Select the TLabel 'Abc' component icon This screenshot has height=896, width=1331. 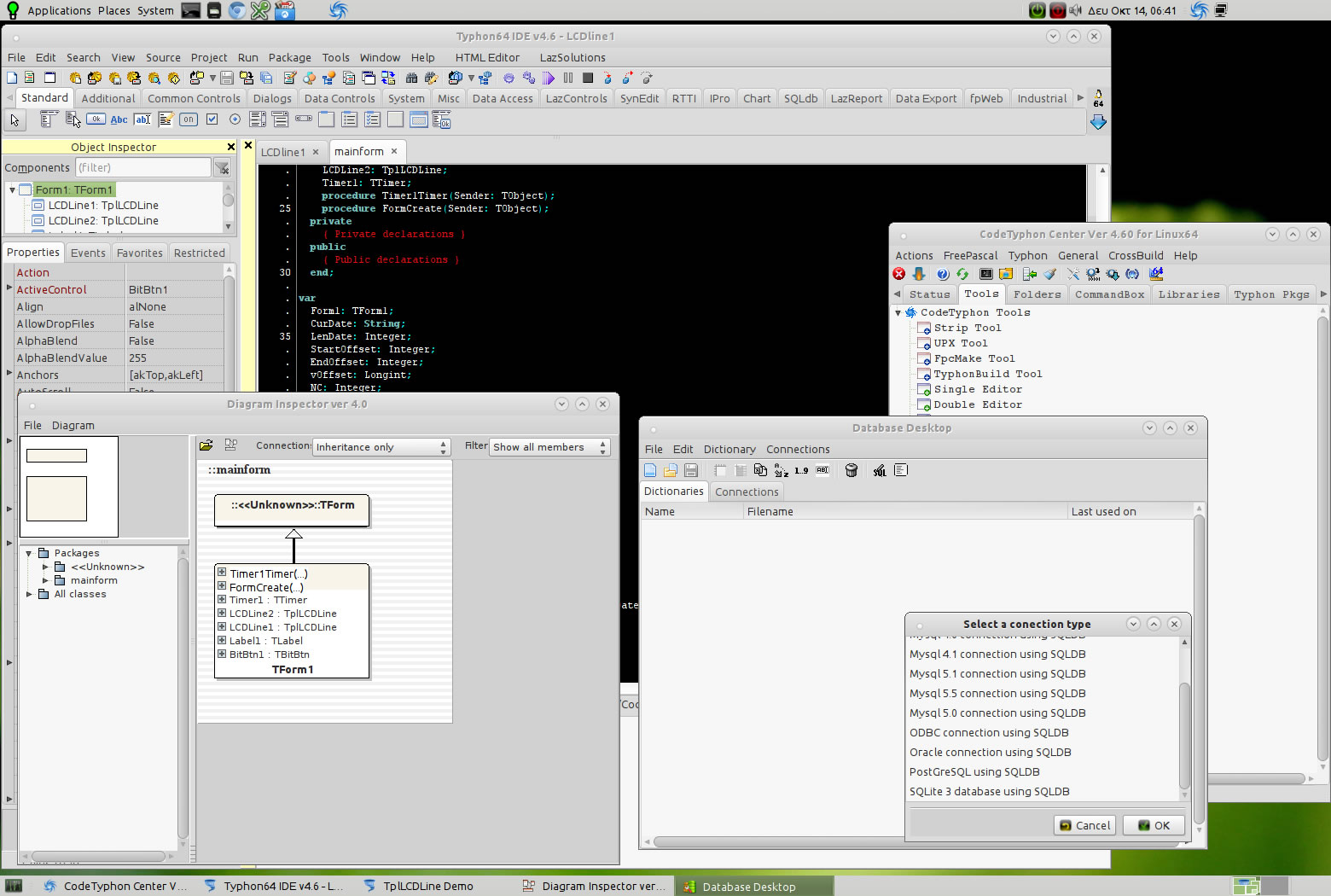pos(119,119)
